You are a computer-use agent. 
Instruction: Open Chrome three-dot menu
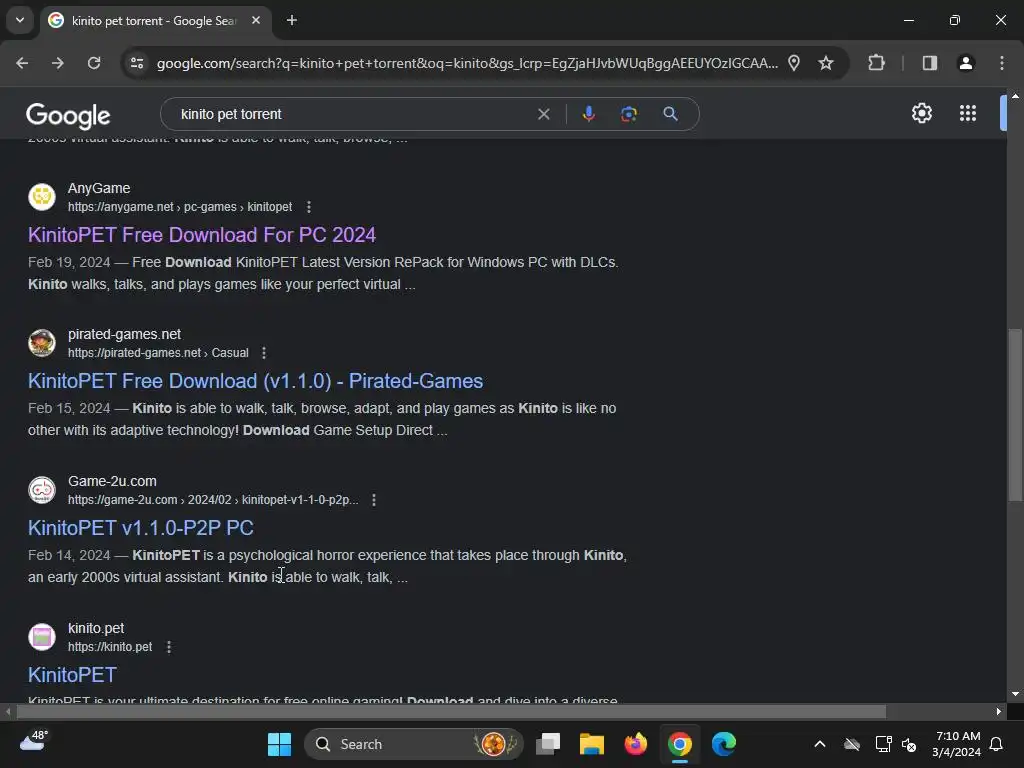pos(1002,63)
